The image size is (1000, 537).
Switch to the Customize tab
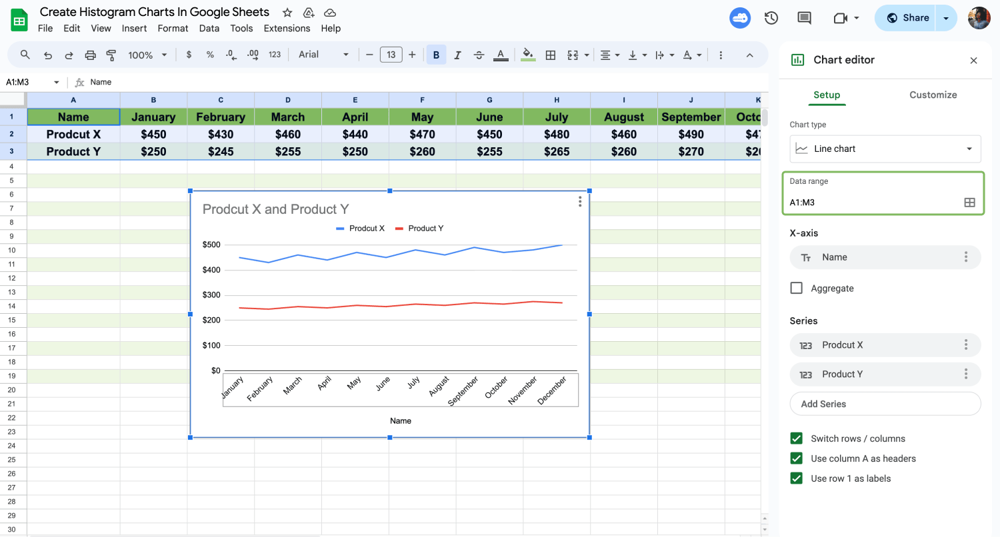click(932, 95)
